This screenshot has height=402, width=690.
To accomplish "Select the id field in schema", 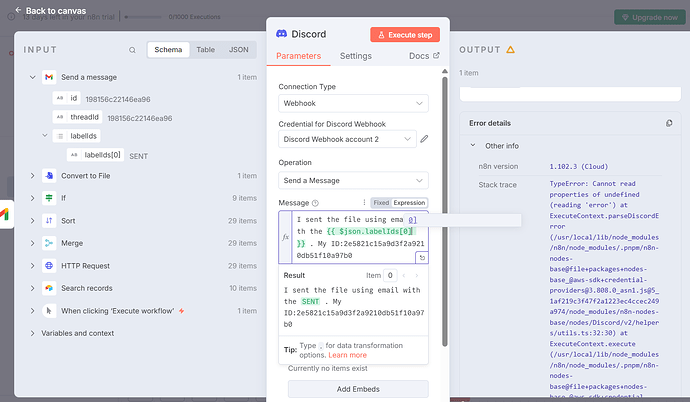I will (x=67, y=98).
